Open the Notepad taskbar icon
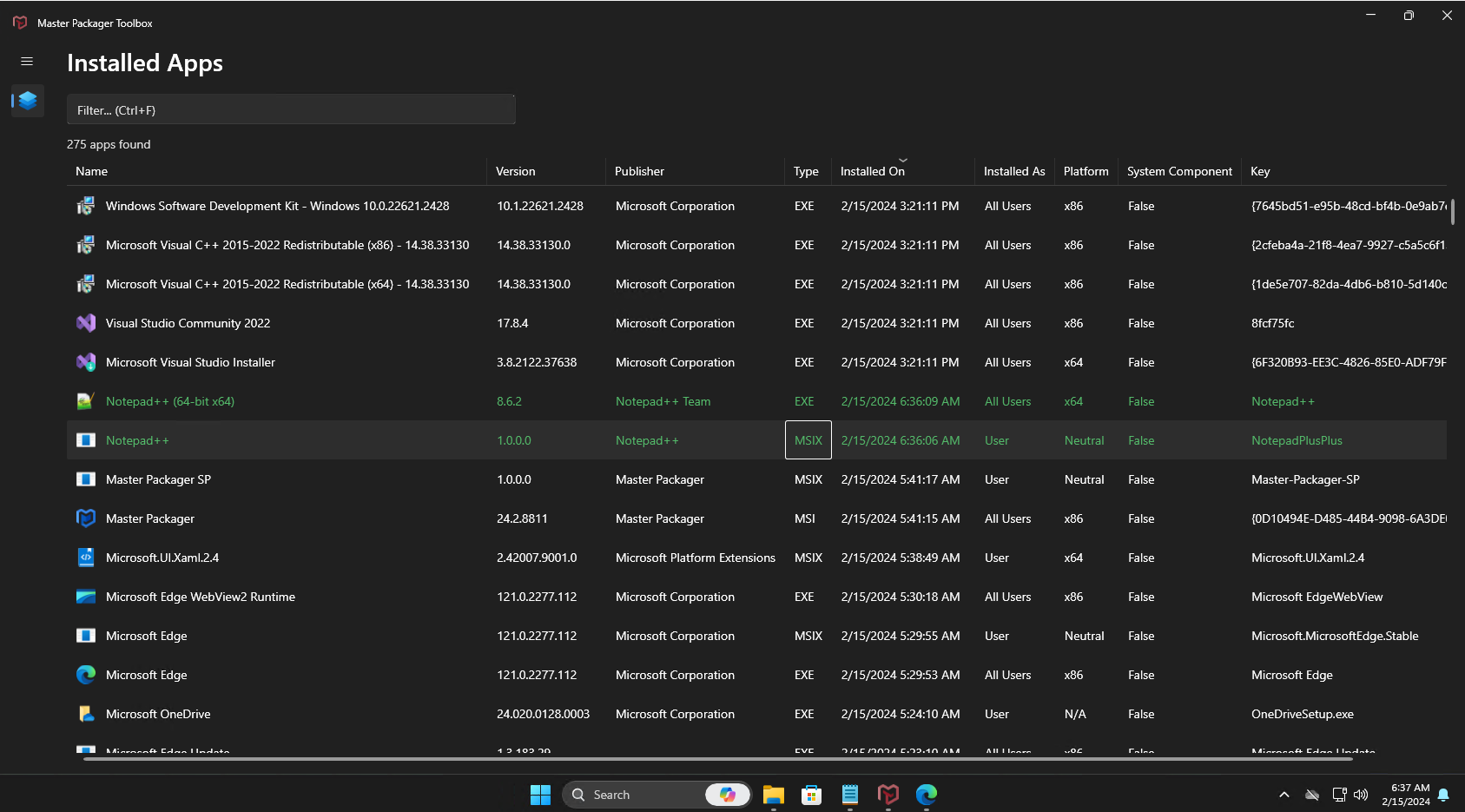1465x812 pixels. [x=850, y=795]
